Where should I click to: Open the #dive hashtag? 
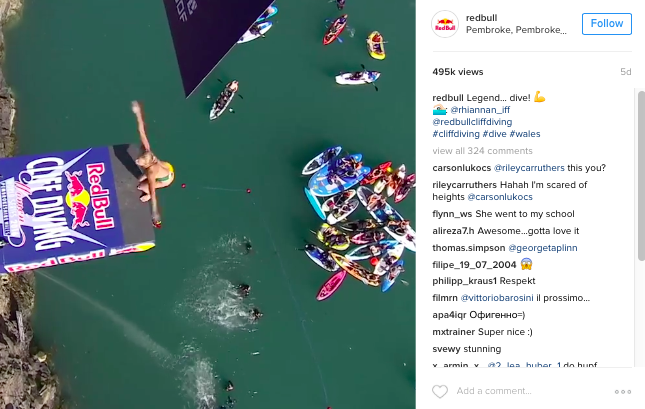[x=494, y=134]
